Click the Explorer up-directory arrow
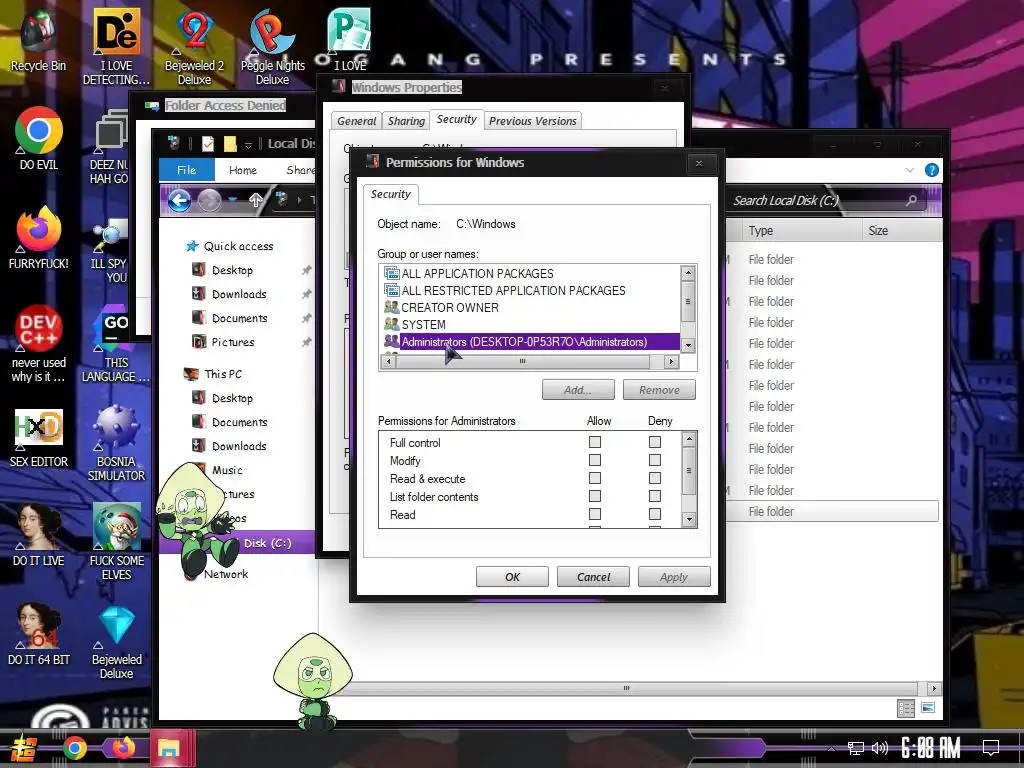This screenshot has width=1024, height=768. tap(255, 200)
